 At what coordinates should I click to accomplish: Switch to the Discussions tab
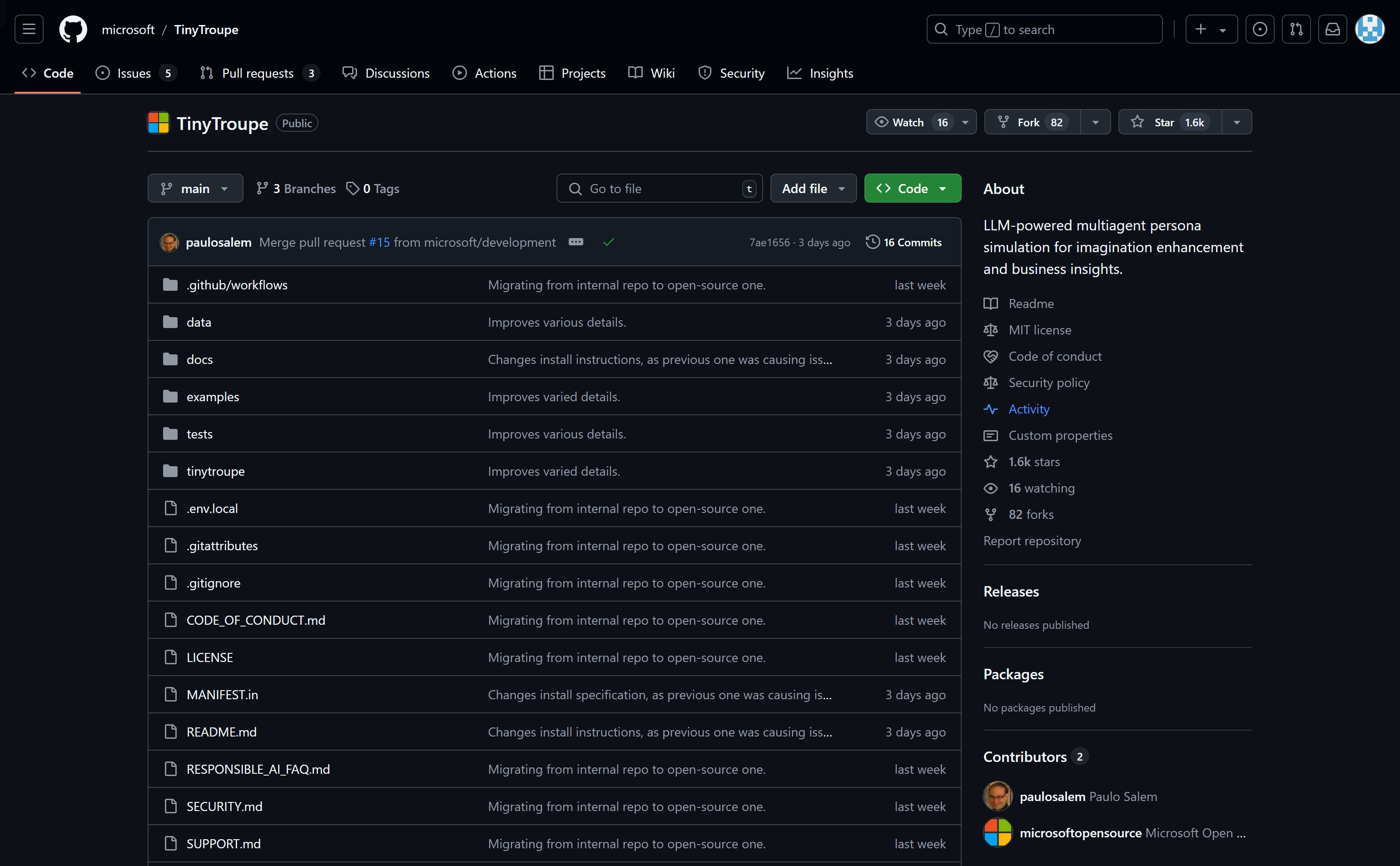pos(386,73)
